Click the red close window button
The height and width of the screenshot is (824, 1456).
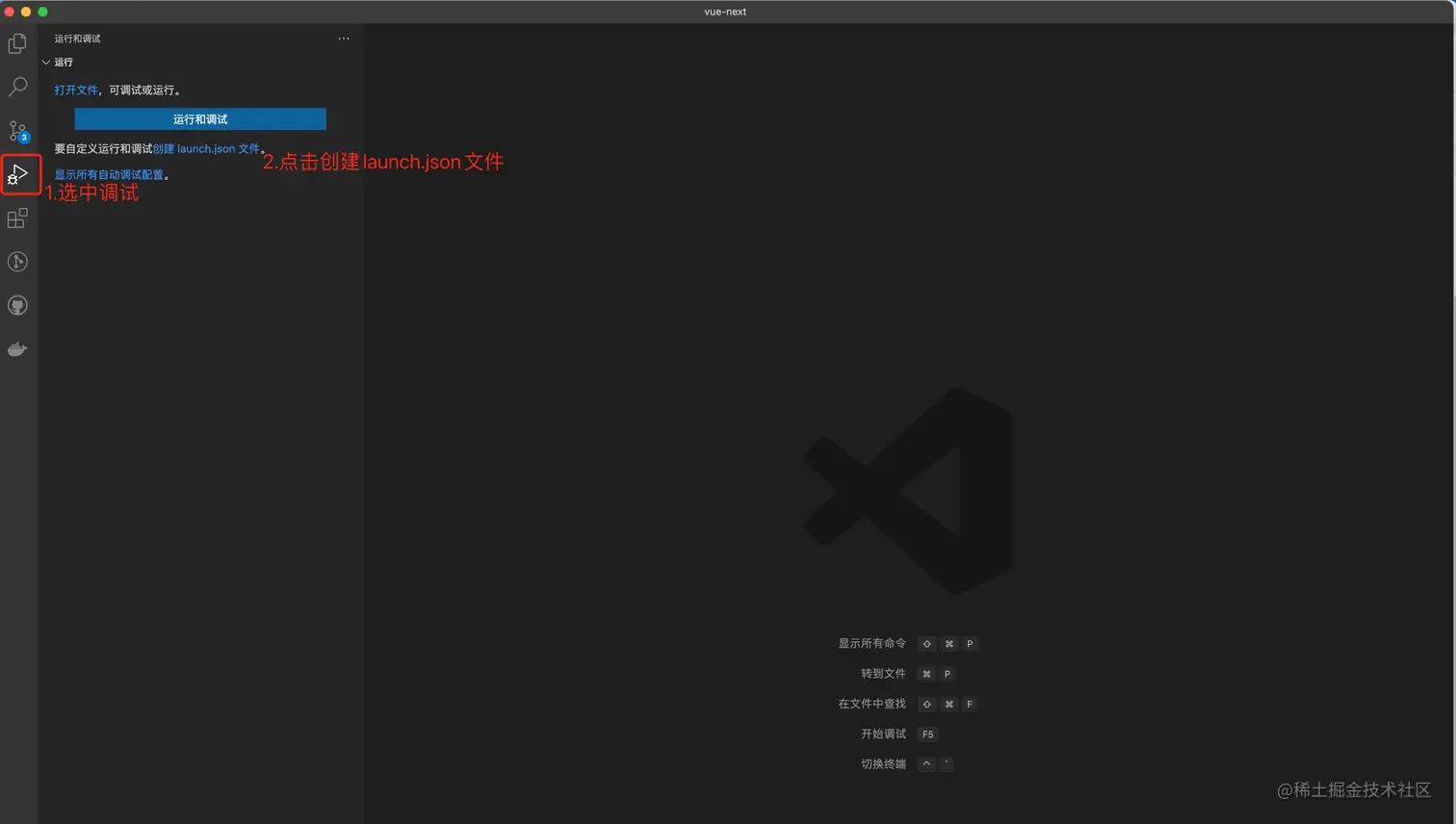pos(10,12)
